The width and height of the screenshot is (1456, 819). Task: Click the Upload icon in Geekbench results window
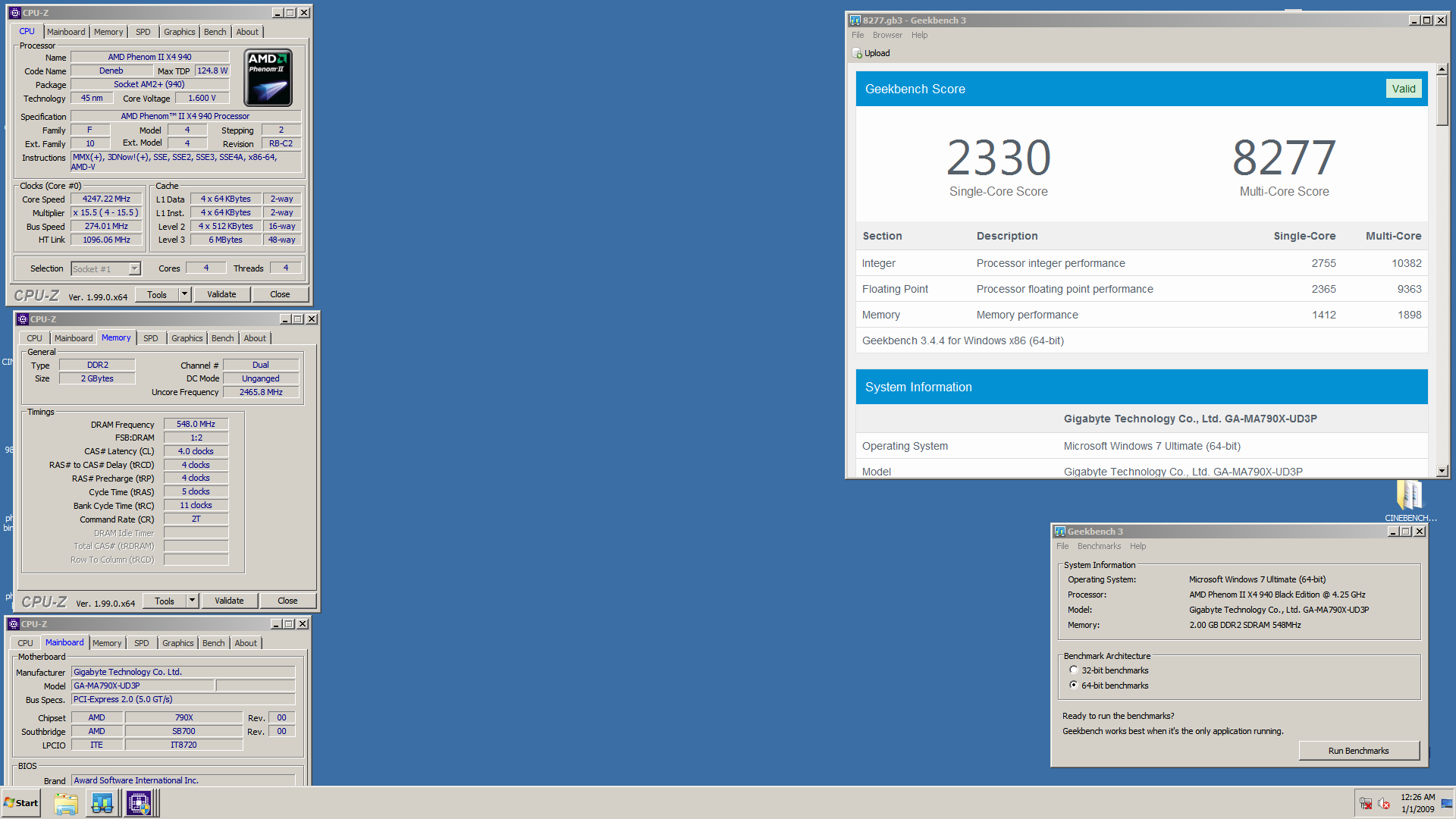point(858,53)
